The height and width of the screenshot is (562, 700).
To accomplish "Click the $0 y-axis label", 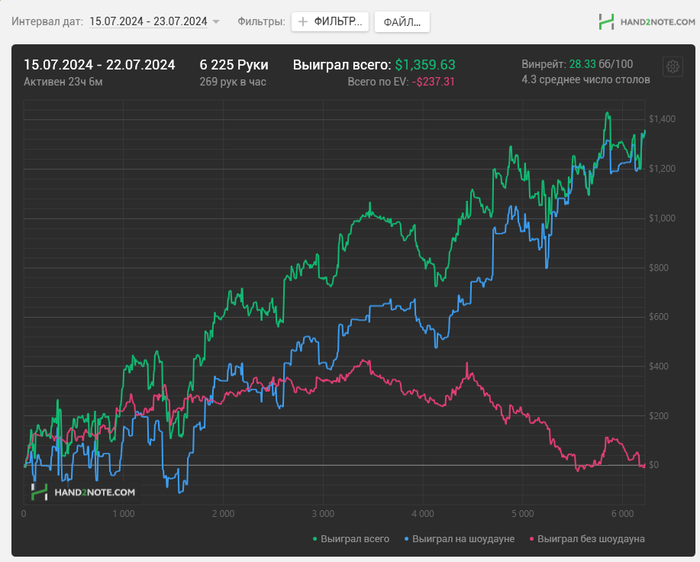I will (x=654, y=465).
